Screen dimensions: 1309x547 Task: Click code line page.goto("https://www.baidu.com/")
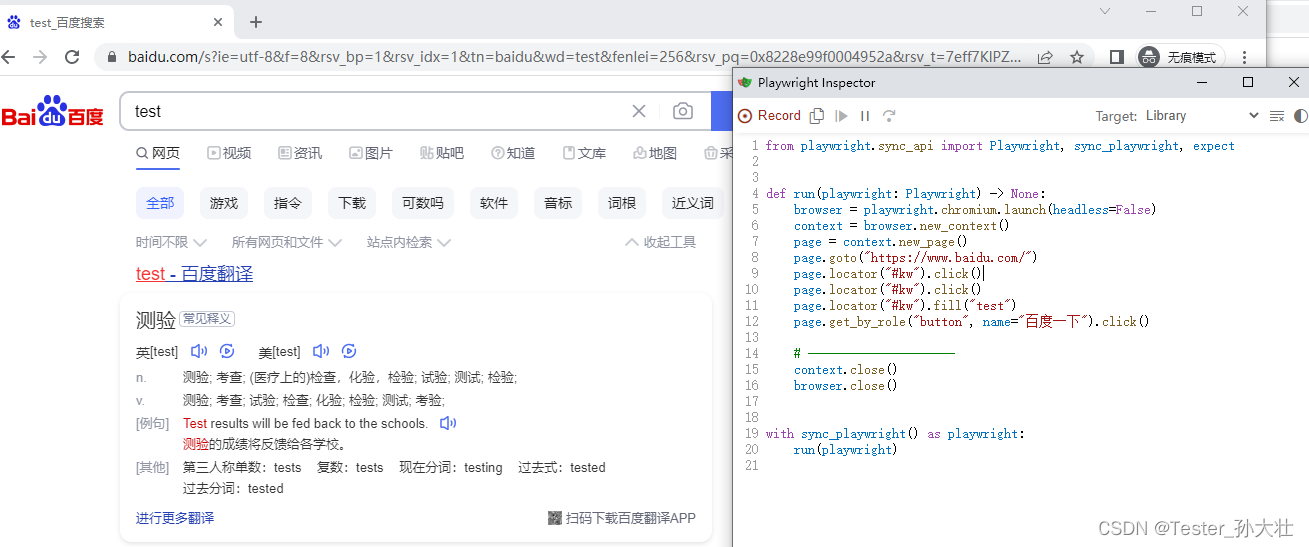(x=915, y=258)
